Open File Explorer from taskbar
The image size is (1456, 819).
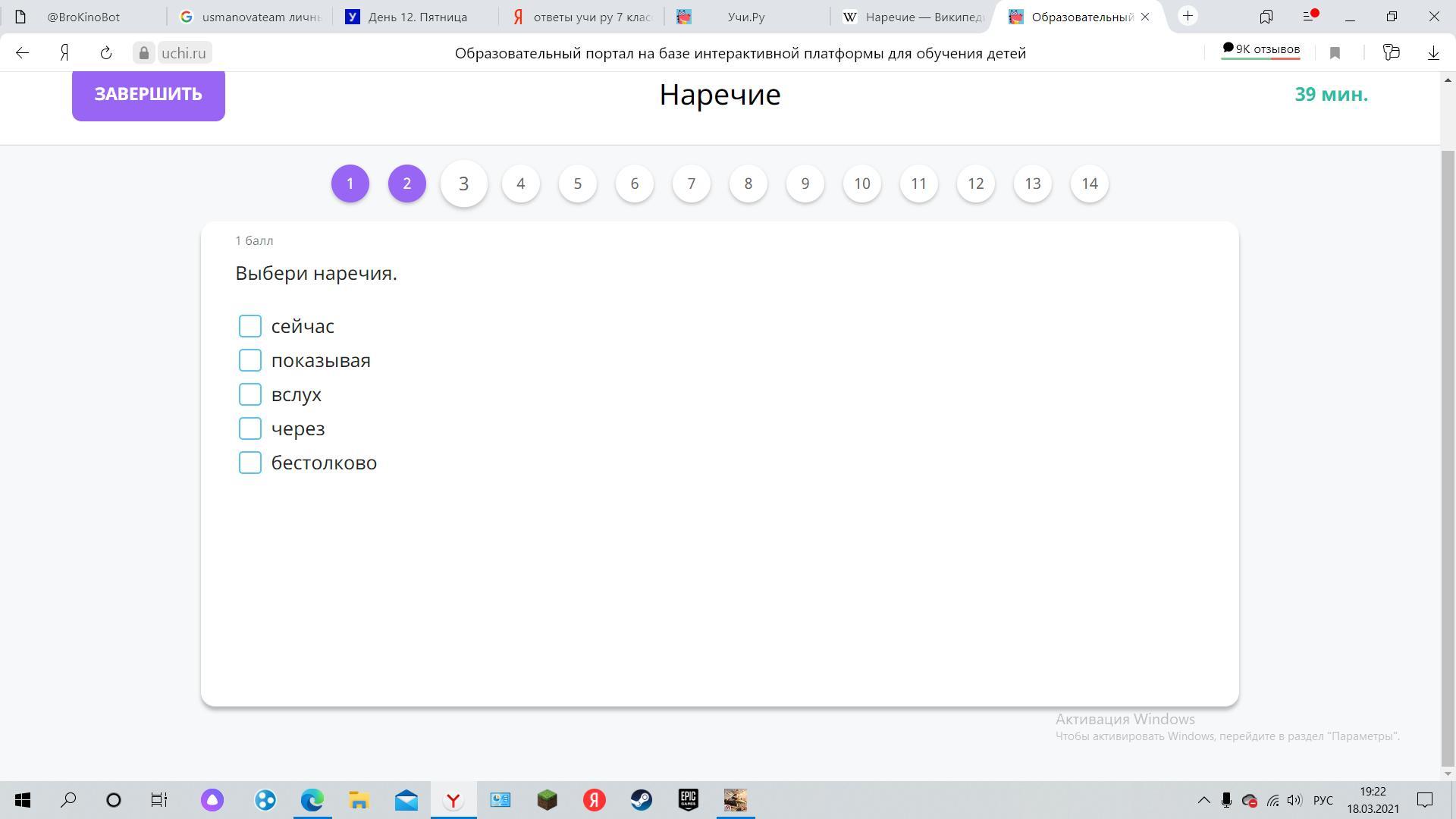[359, 800]
